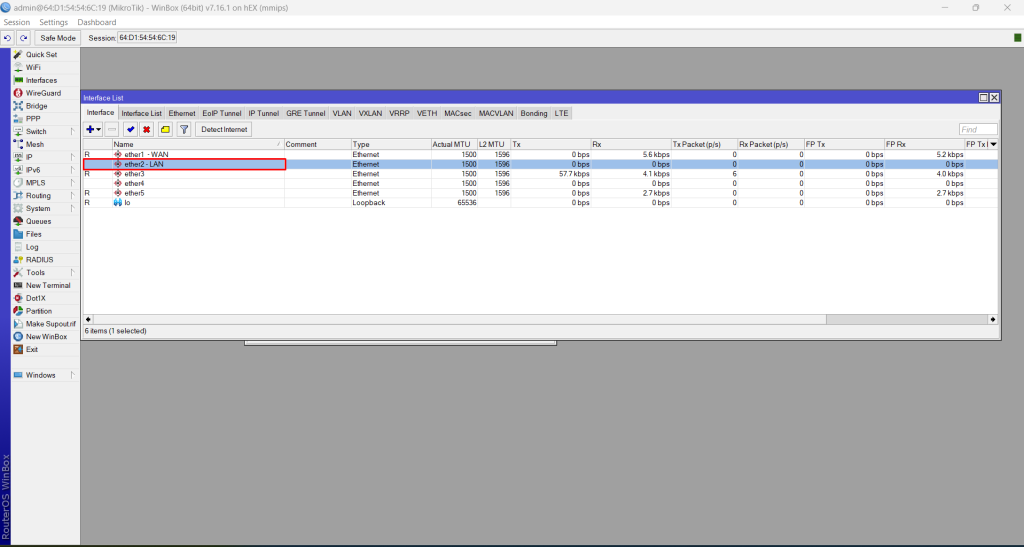Switch to the Ethernet tab
The height and width of the screenshot is (547, 1024).
pos(182,114)
